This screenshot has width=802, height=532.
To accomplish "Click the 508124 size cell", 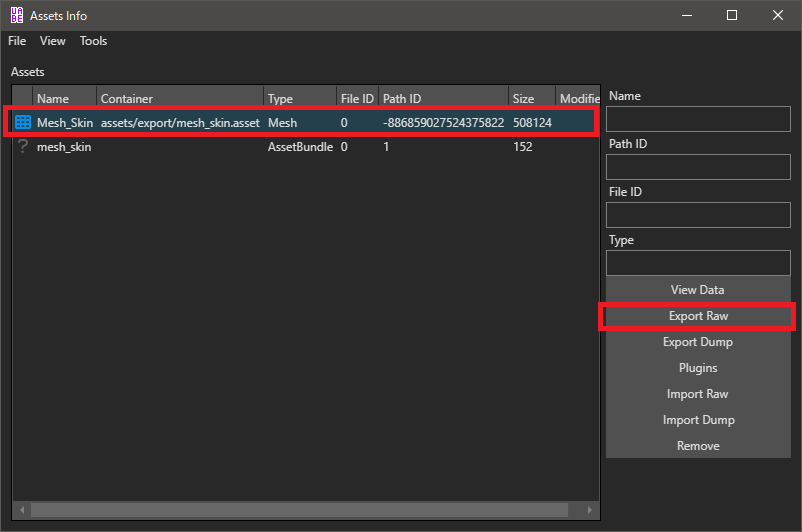I will click(532, 123).
